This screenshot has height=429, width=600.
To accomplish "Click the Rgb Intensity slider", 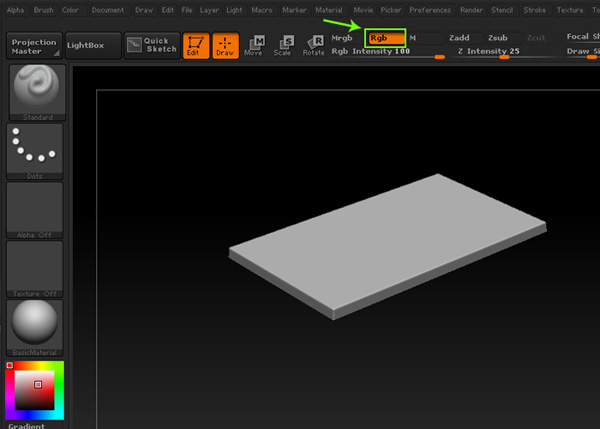I will point(388,52).
